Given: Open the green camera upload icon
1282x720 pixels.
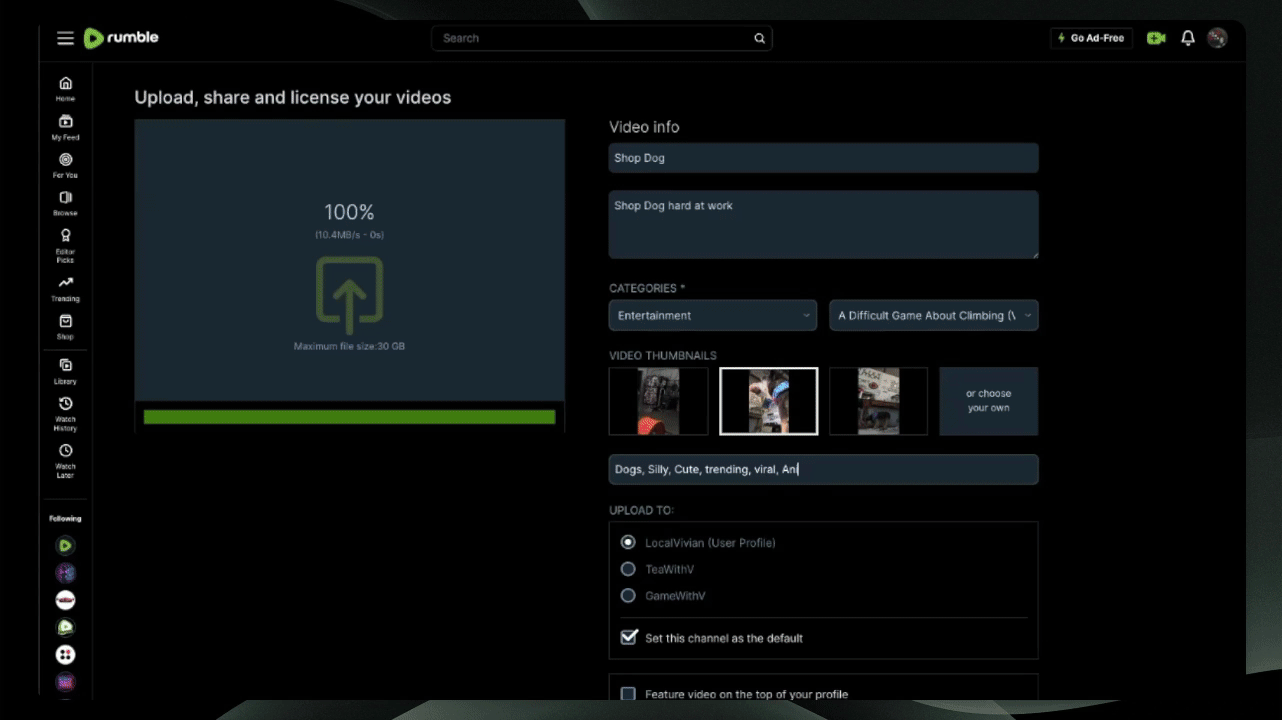Looking at the screenshot, I should click(1156, 38).
